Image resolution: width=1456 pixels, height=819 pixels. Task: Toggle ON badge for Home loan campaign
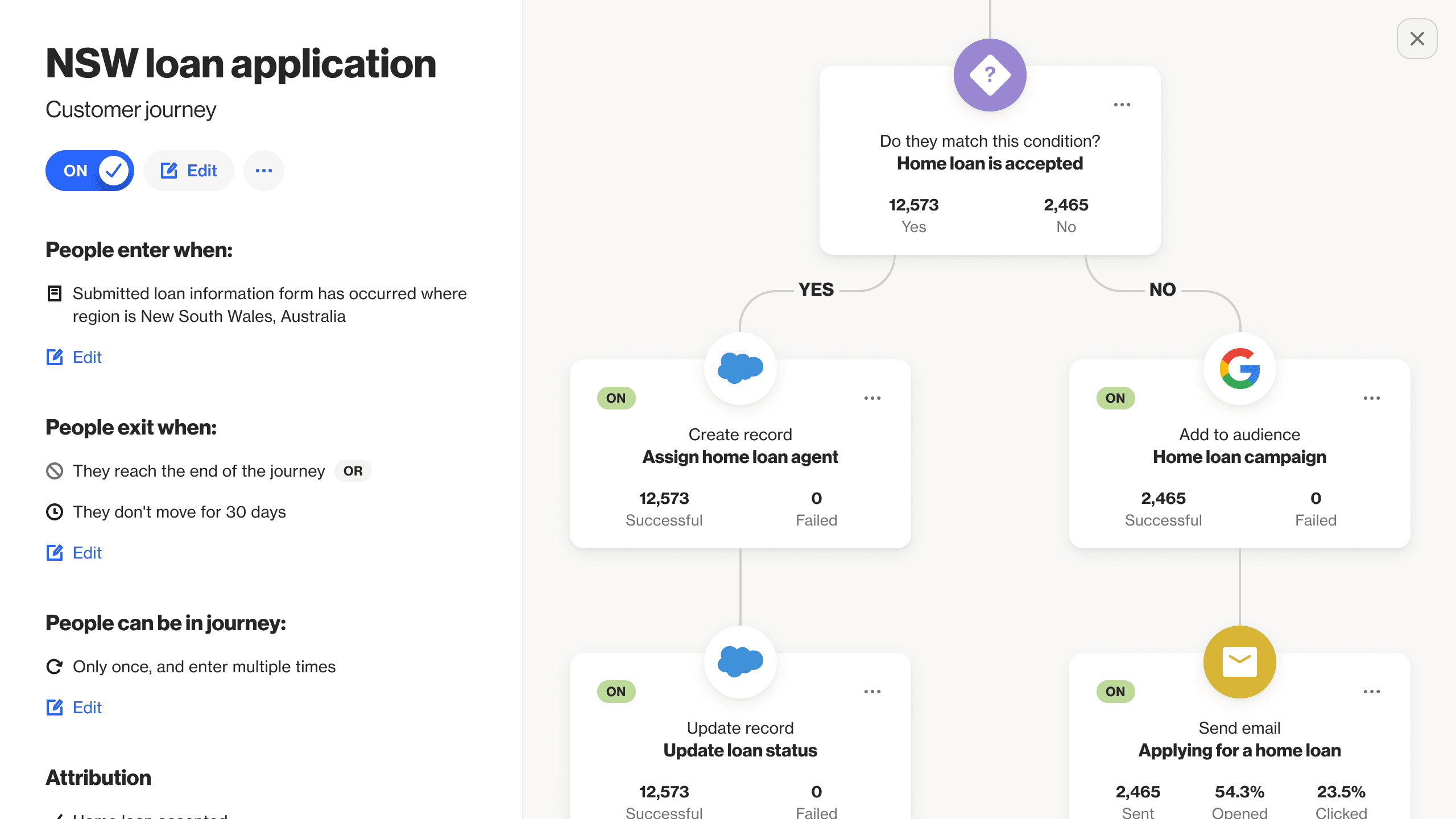tap(1115, 398)
